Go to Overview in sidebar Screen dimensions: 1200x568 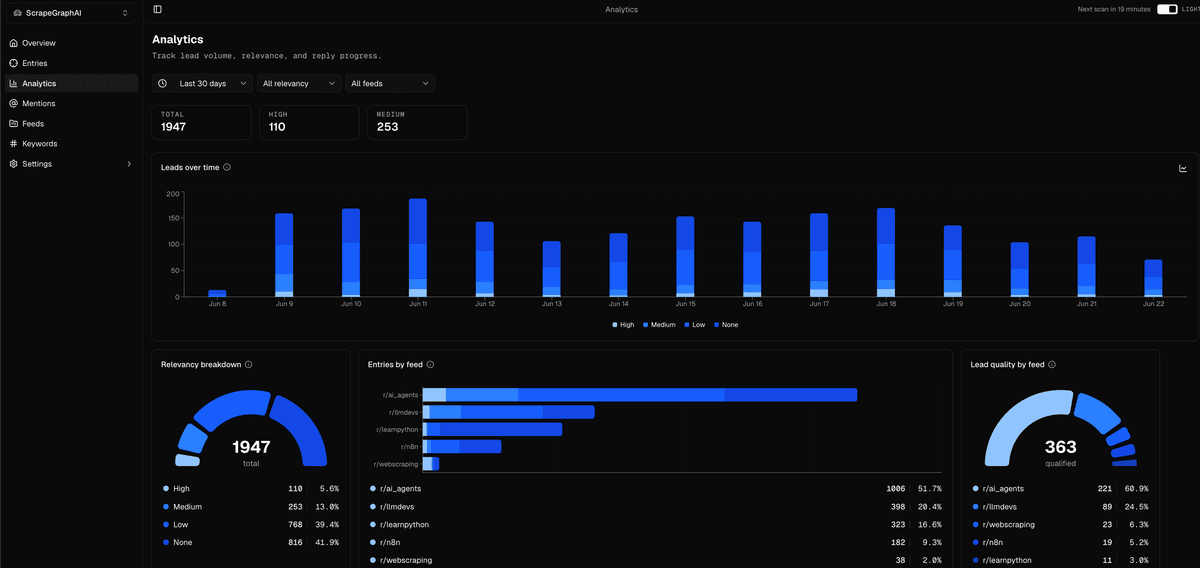pos(71,43)
